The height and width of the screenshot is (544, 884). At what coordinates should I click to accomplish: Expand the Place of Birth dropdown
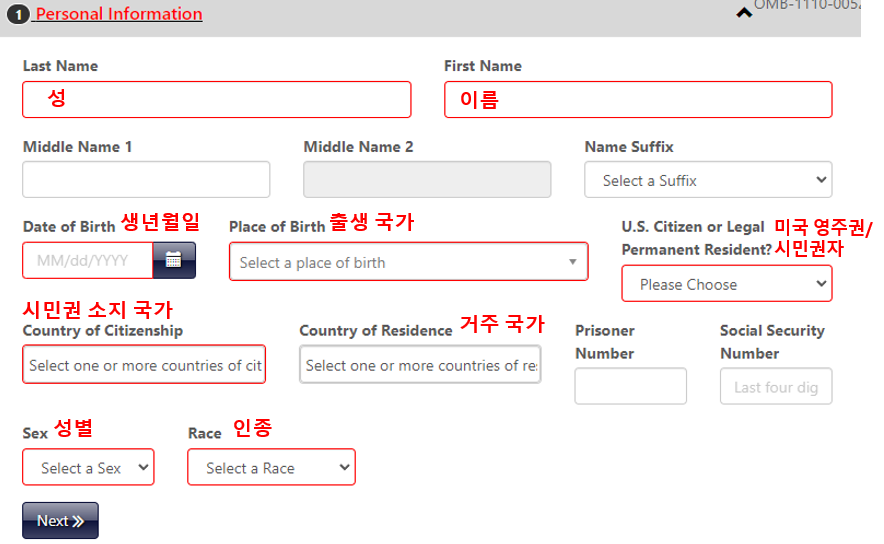point(400,262)
